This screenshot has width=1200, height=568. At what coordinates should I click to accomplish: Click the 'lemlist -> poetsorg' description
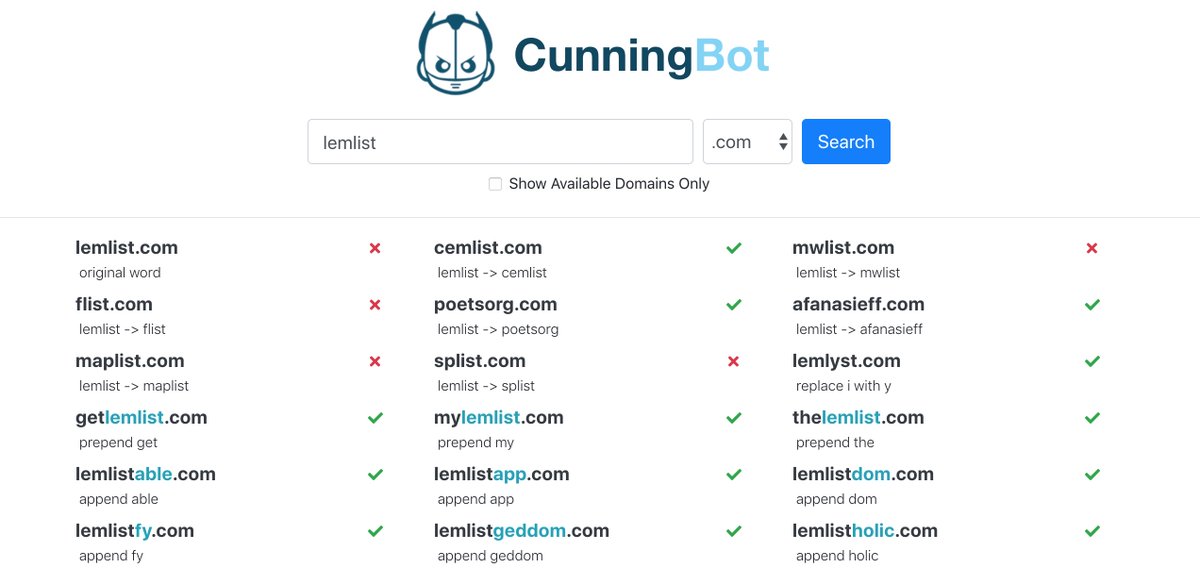(x=498, y=329)
